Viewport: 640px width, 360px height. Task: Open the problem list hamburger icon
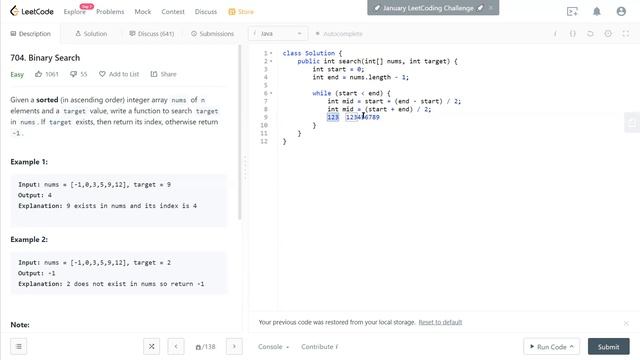(x=19, y=347)
